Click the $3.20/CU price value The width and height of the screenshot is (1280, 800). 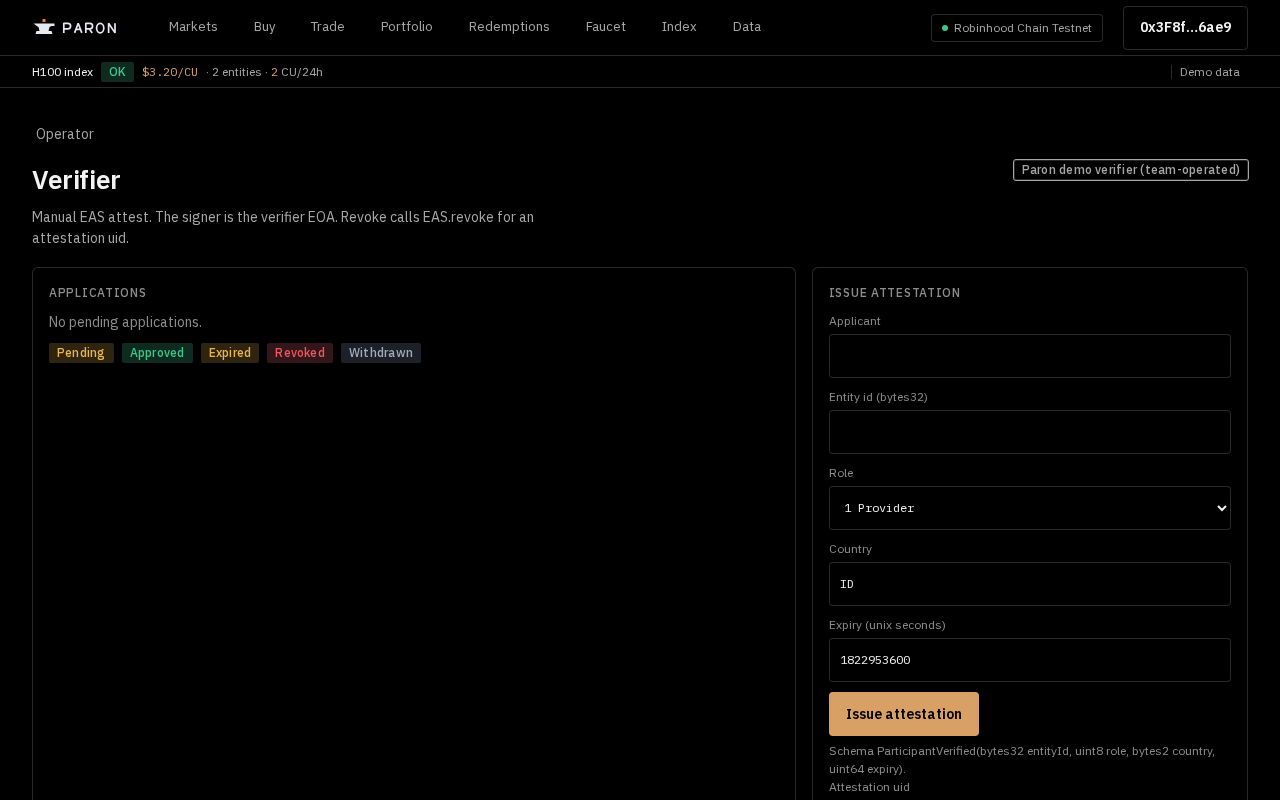tap(170, 72)
